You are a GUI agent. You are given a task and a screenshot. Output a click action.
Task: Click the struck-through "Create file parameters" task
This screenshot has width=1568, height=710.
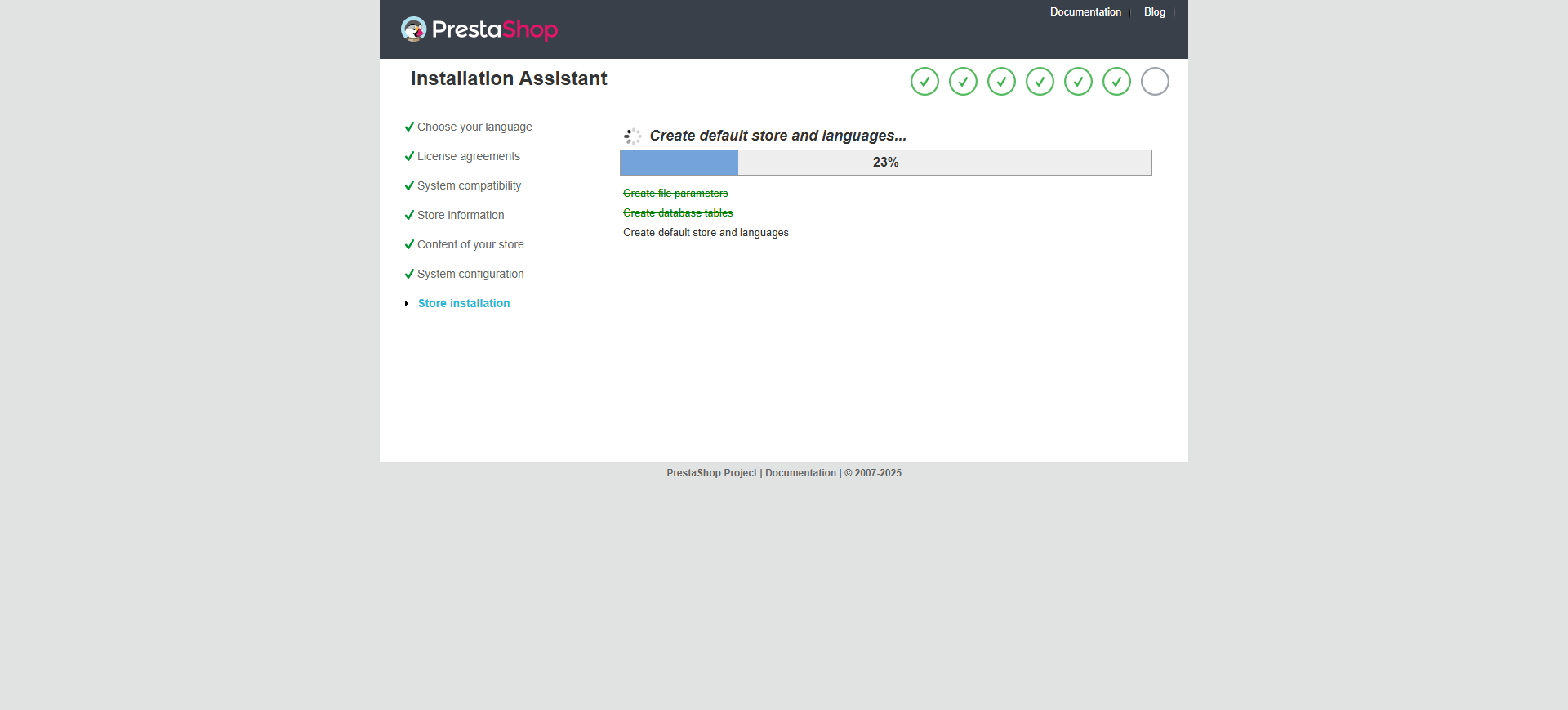(675, 194)
